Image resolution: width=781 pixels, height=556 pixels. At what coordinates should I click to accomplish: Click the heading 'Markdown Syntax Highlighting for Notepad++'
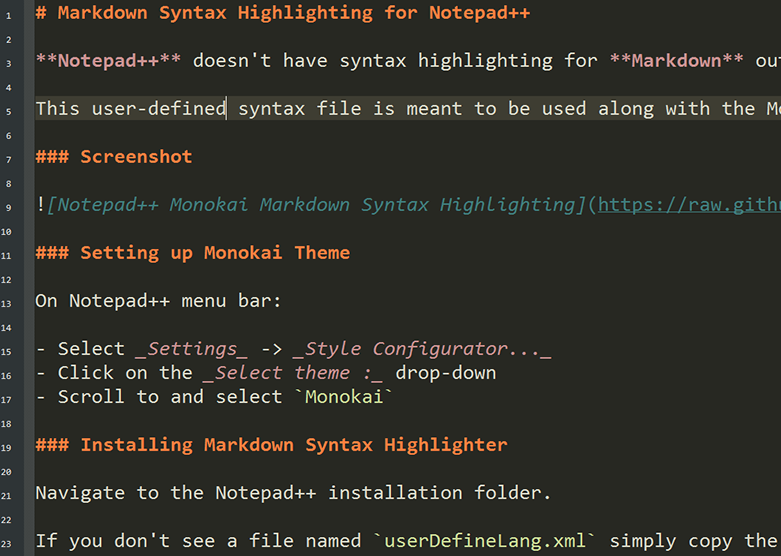pyautogui.click(x=294, y=13)
